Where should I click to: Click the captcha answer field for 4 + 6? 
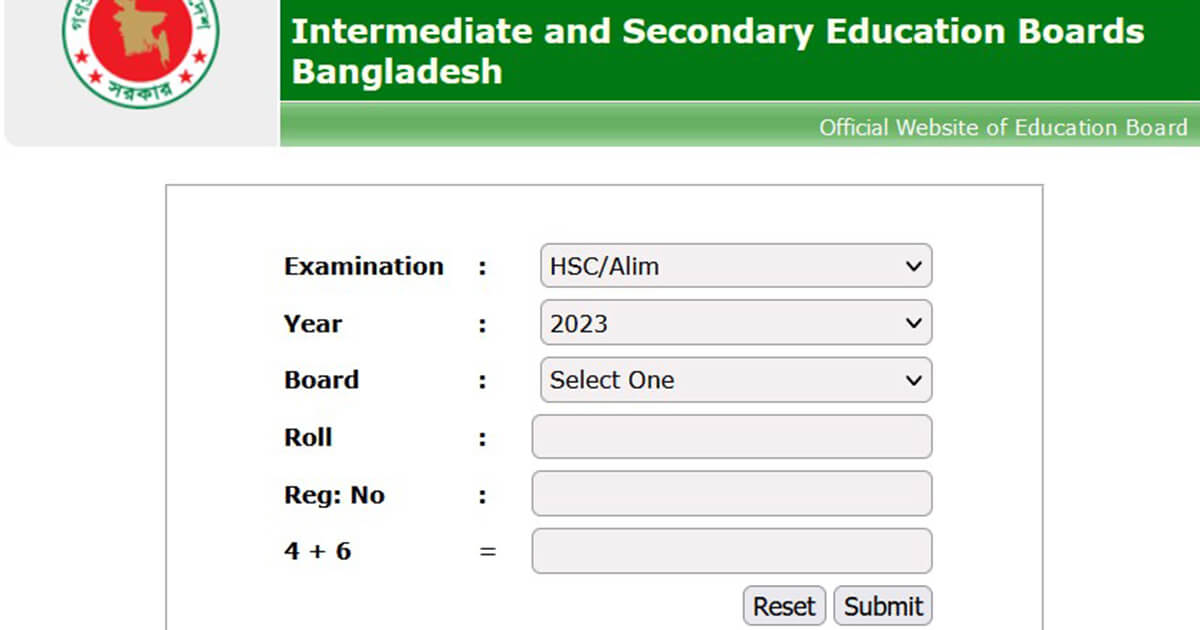(x=730, y=551)
